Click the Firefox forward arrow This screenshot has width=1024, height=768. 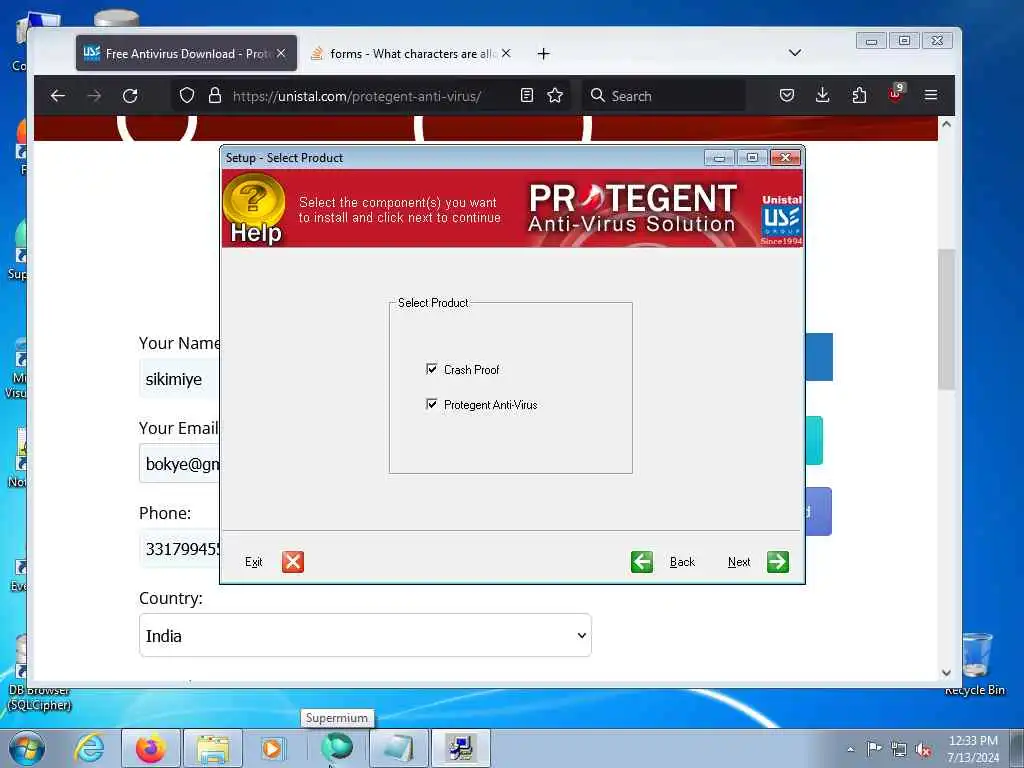coord(95,96)
